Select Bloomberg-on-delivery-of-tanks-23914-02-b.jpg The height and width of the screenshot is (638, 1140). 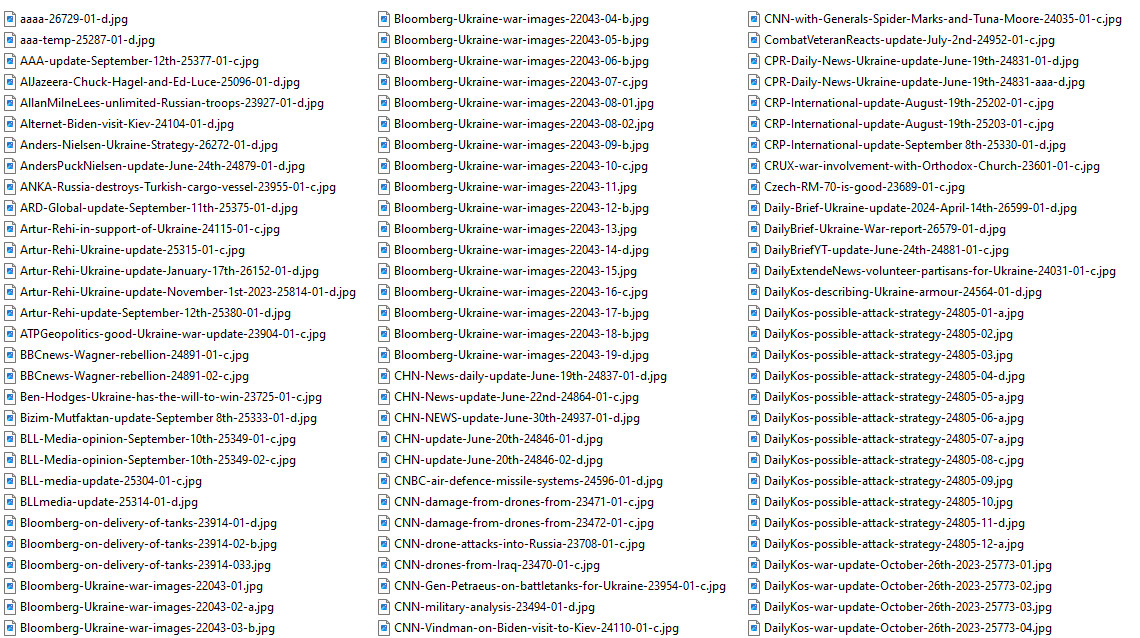(x=148, y=544)
